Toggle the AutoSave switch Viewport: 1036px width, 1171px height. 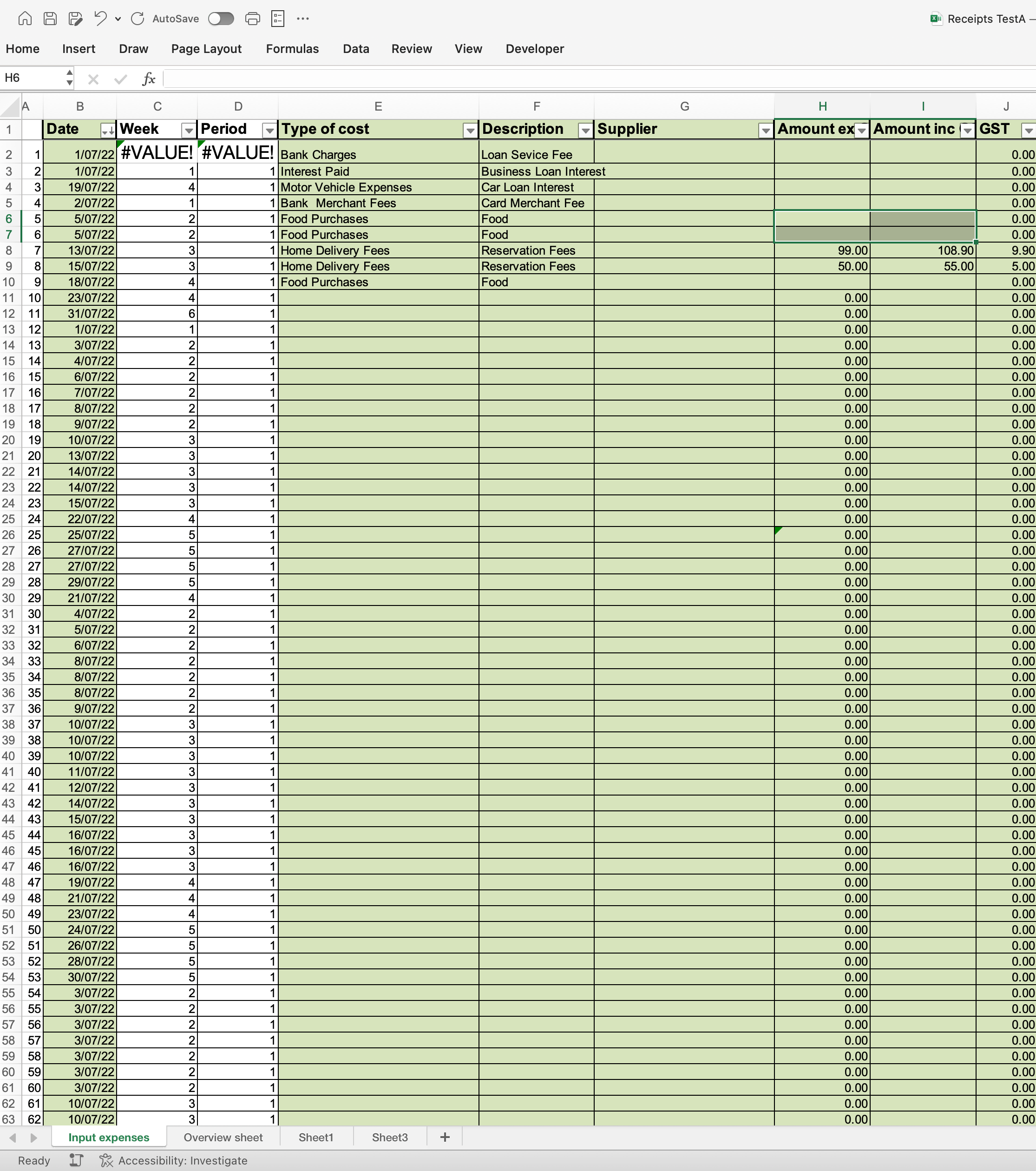point(221,19)
